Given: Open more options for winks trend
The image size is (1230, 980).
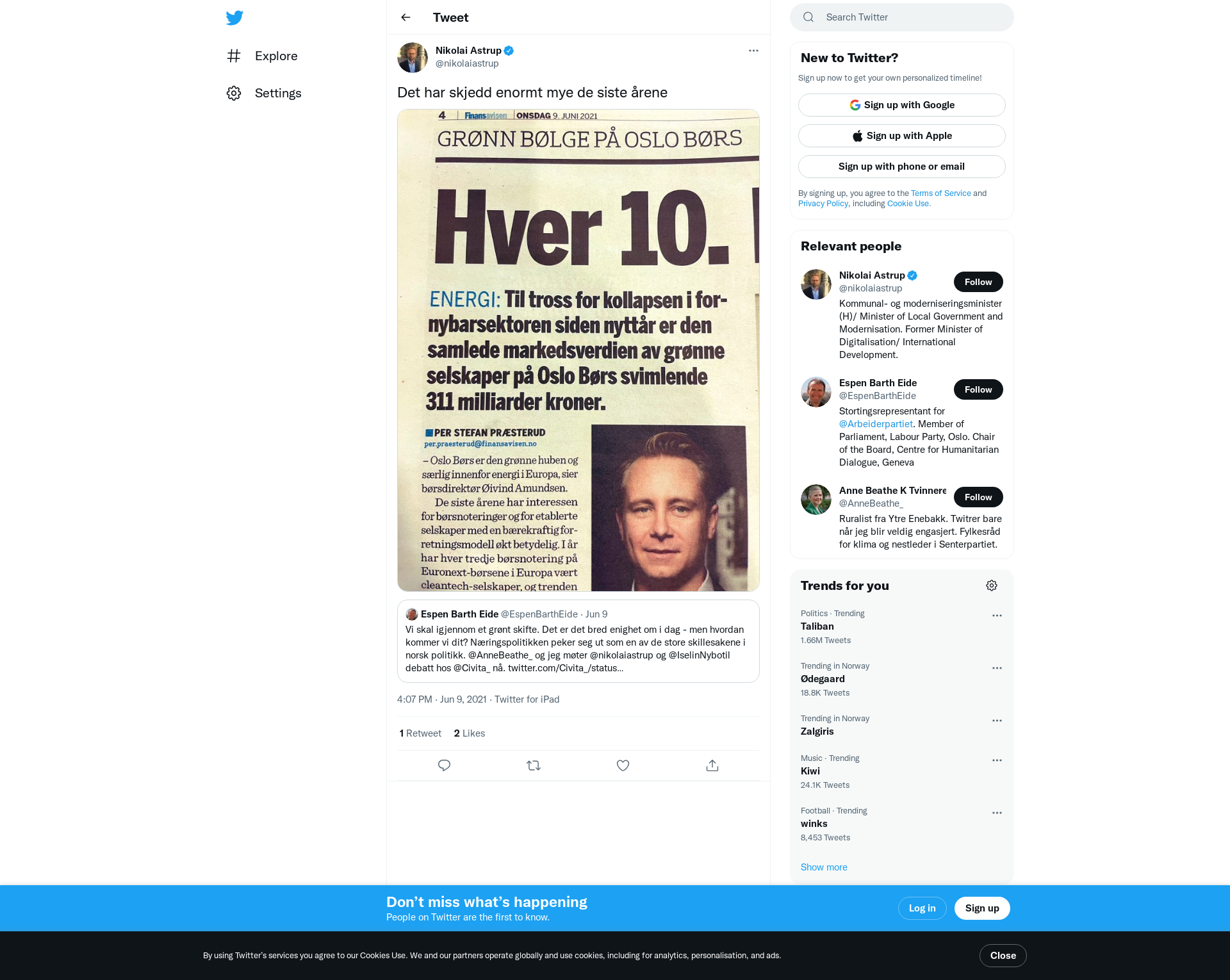Looking at the screenshot, I should (x=997, y=813).
